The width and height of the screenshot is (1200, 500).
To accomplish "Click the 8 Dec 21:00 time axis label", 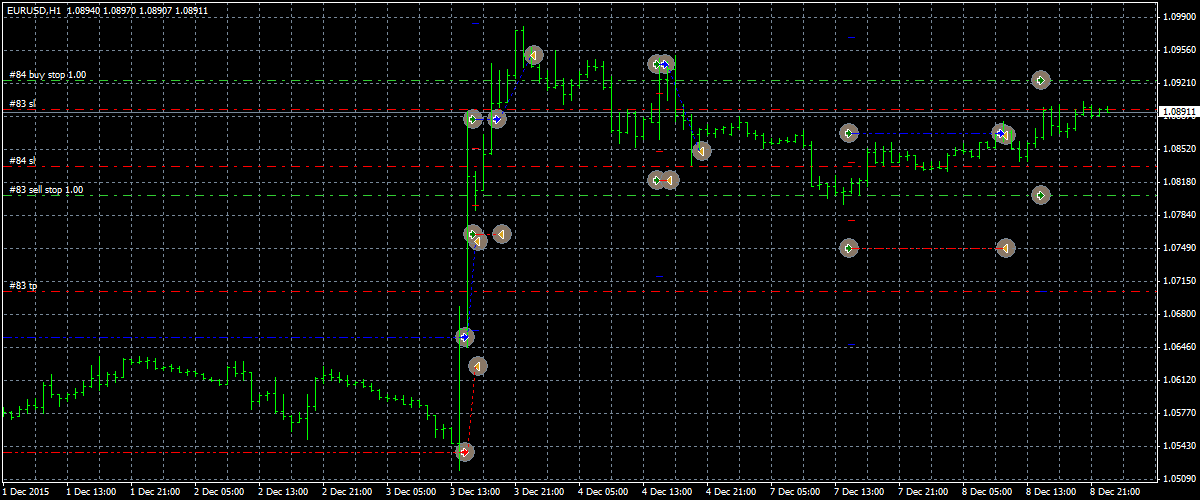I will tap(1114, 492).
